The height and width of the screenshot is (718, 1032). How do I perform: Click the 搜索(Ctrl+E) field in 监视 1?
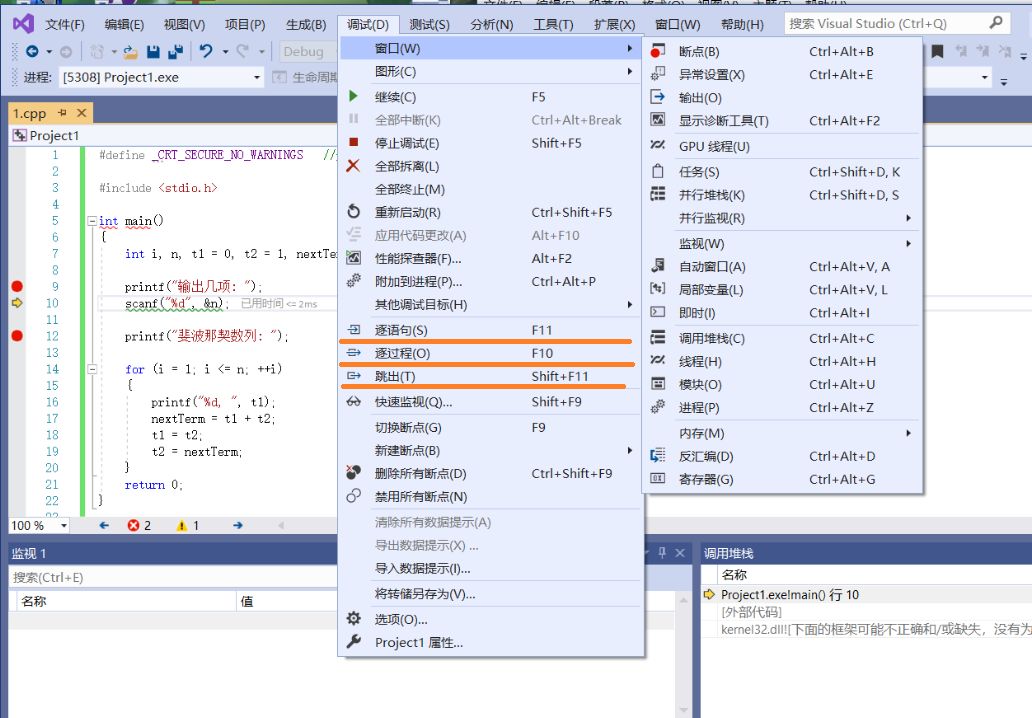point(150,578)
